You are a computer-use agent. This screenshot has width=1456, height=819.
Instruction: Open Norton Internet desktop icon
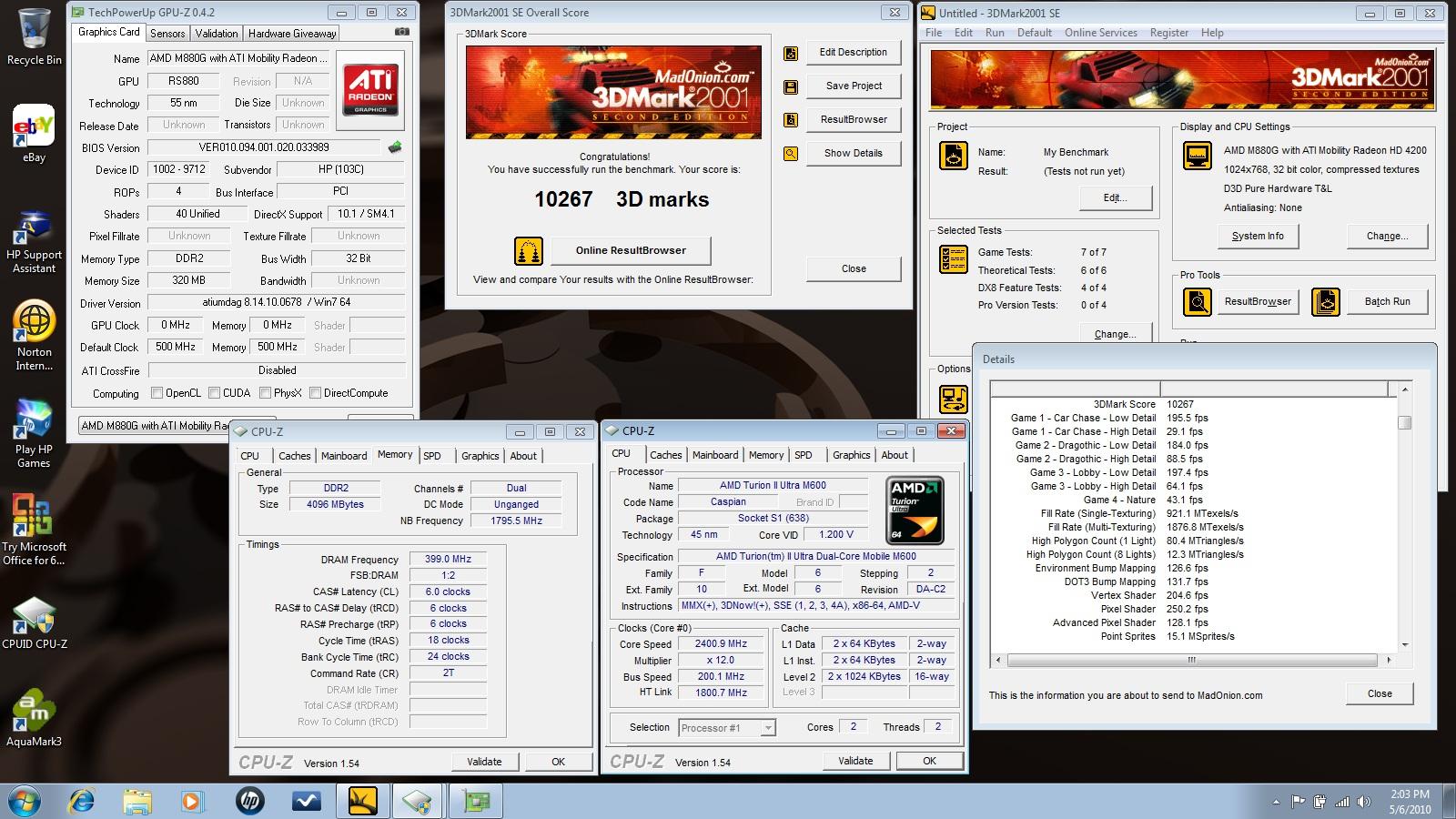click(x=34, y=335)
